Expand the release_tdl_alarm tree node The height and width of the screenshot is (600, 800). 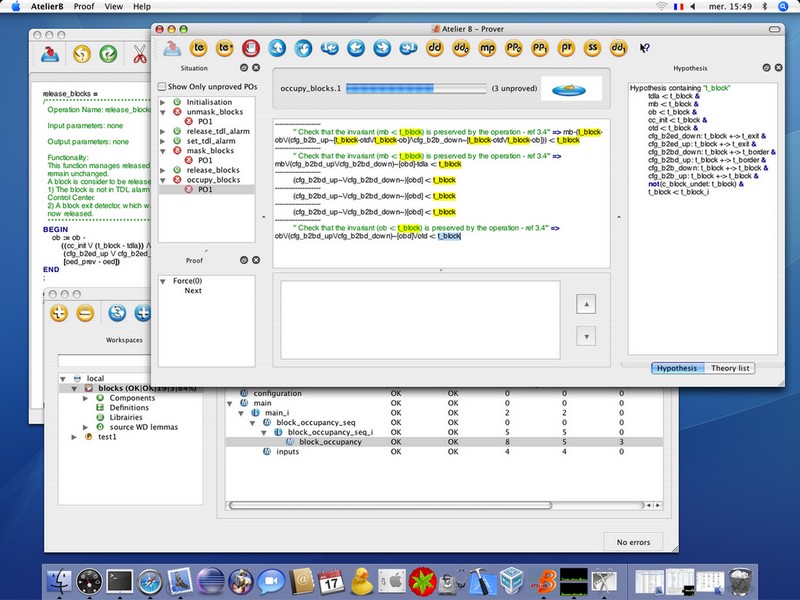coord(163,132)
